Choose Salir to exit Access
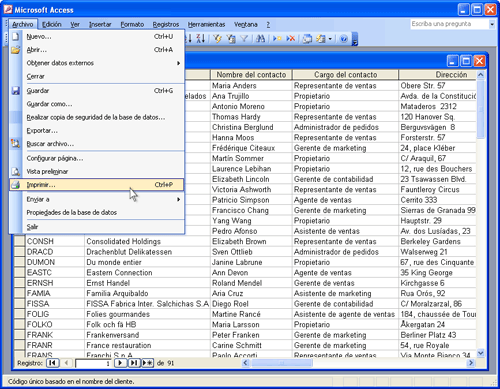 97,227
